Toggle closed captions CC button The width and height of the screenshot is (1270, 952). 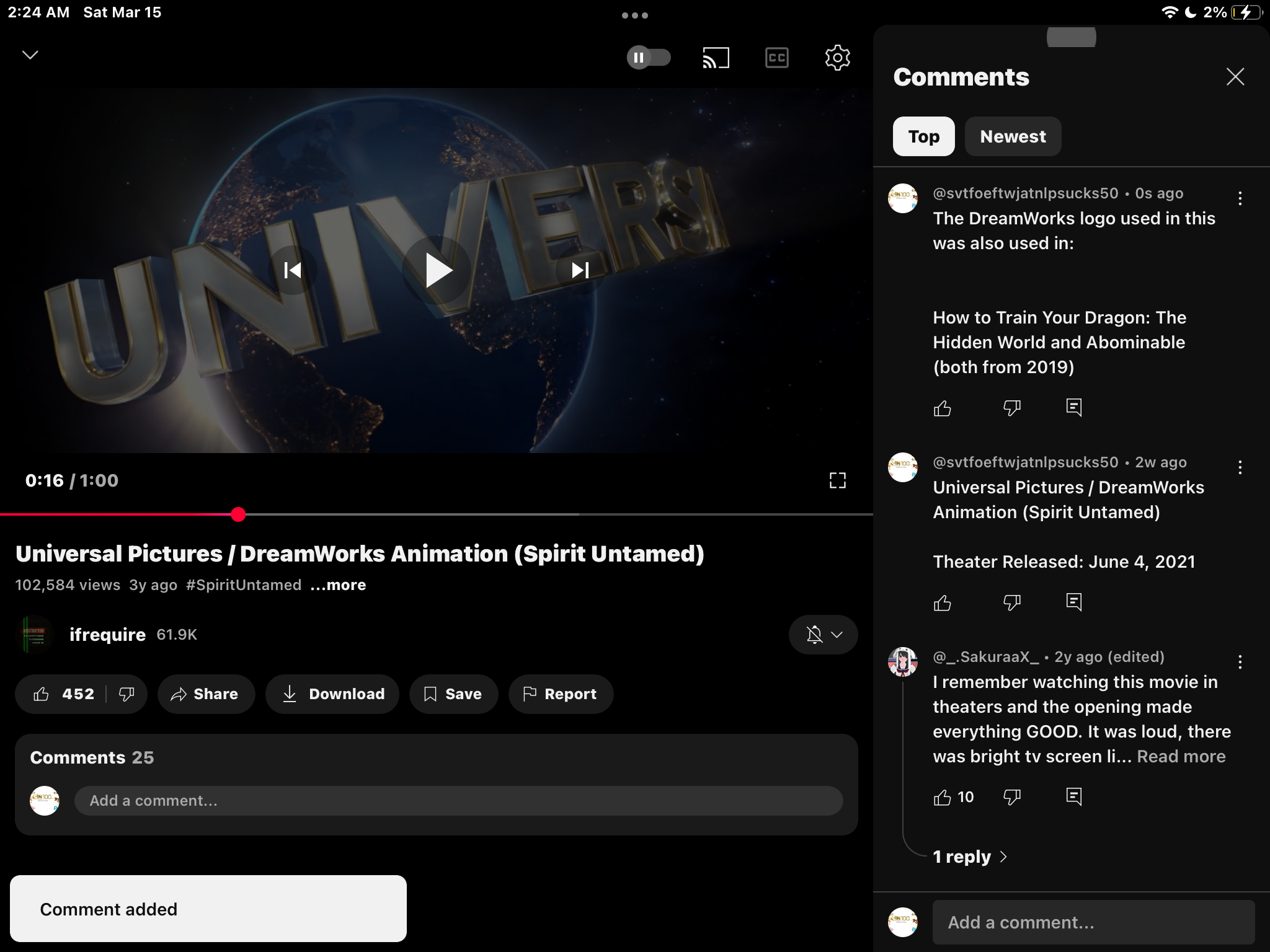click(x=776, y=58)
